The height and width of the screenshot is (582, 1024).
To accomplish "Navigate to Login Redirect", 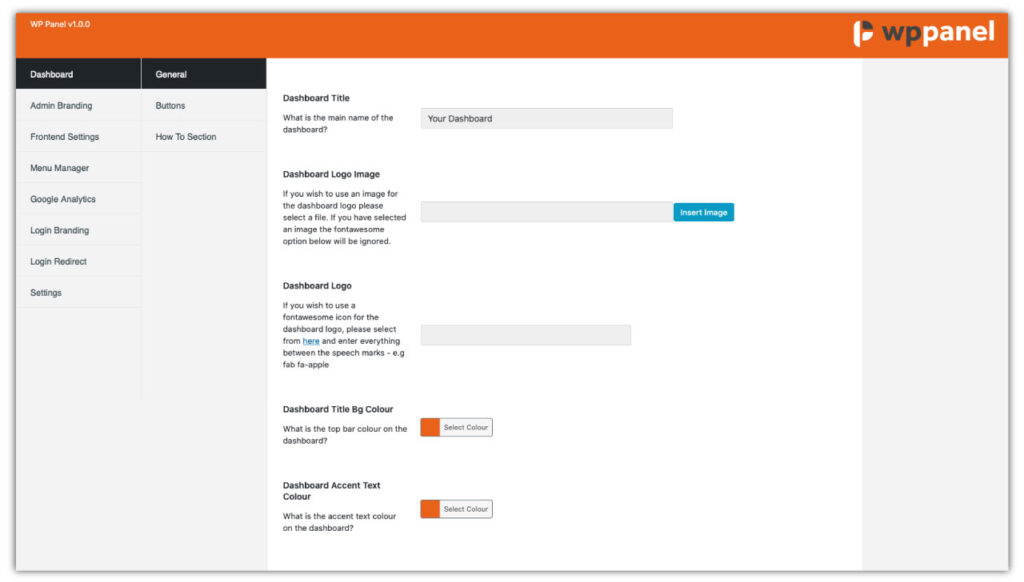I will tap(78, 261).
